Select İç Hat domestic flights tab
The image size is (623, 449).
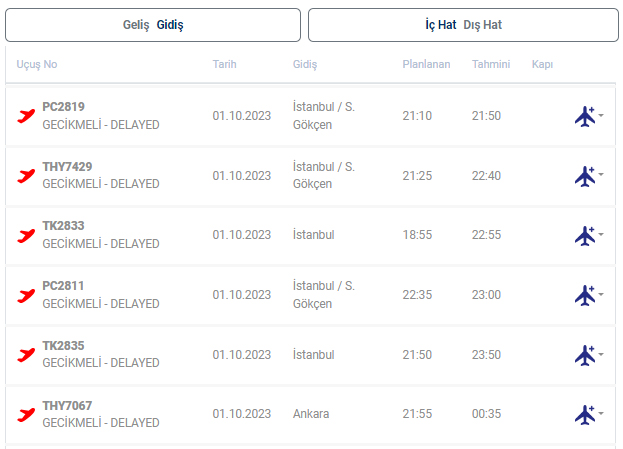(x=440, y=25)
